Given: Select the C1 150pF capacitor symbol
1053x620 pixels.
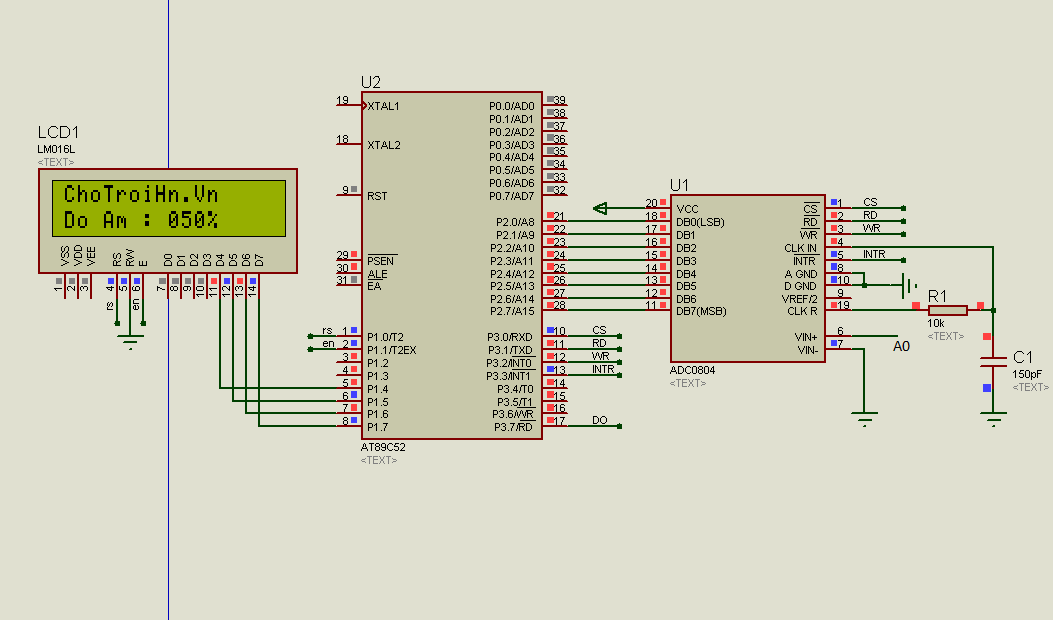Looking at the screenshot, I should (x=993, y=360).
